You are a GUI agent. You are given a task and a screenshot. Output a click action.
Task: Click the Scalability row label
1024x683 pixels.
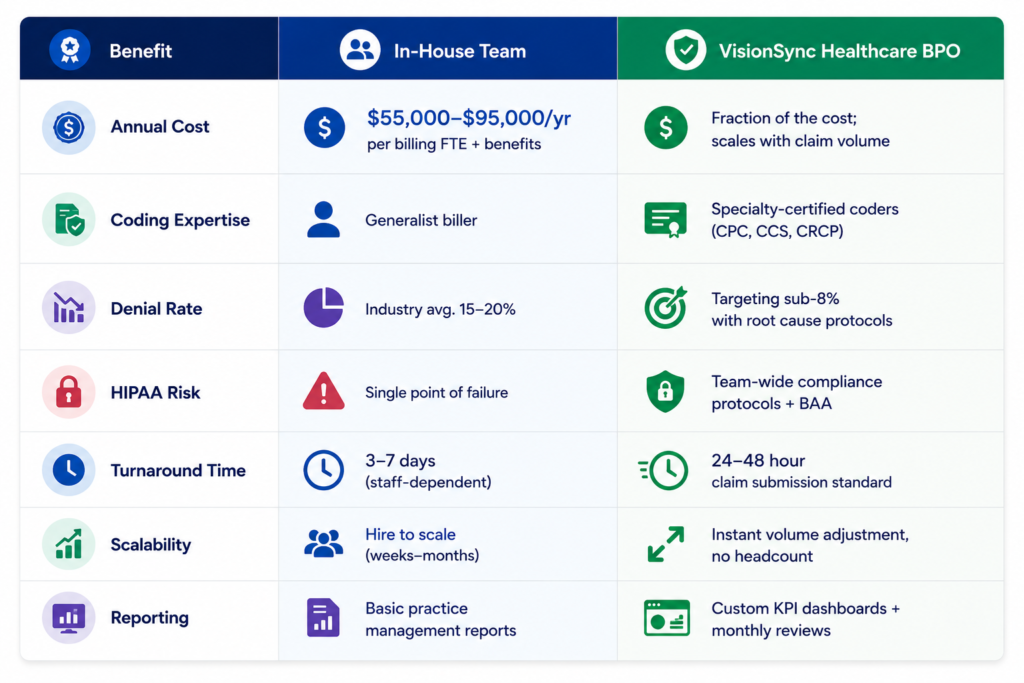click(x=151, y=545)
